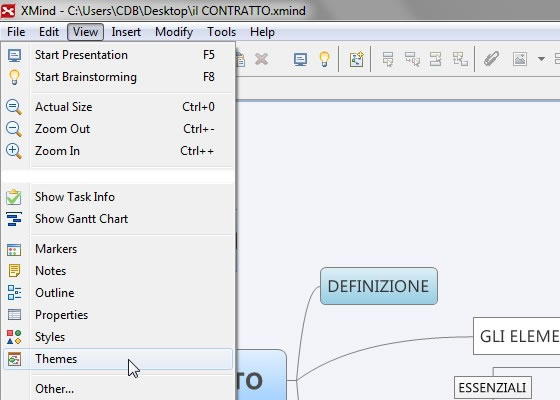Screen dimensions: 560x400
Task: Click the presentation monitor icon in toolbar
Action: [x=300, y=59]
